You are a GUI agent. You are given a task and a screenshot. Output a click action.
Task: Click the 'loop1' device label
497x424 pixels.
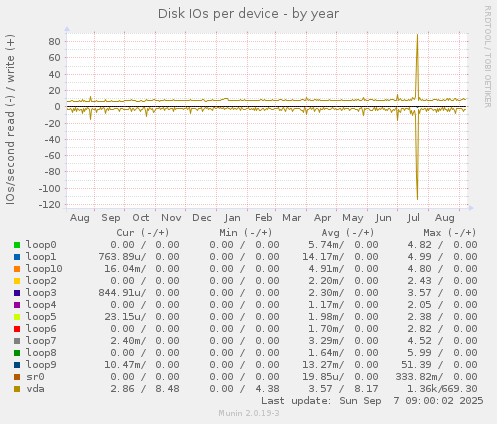[x=41, y=257]
